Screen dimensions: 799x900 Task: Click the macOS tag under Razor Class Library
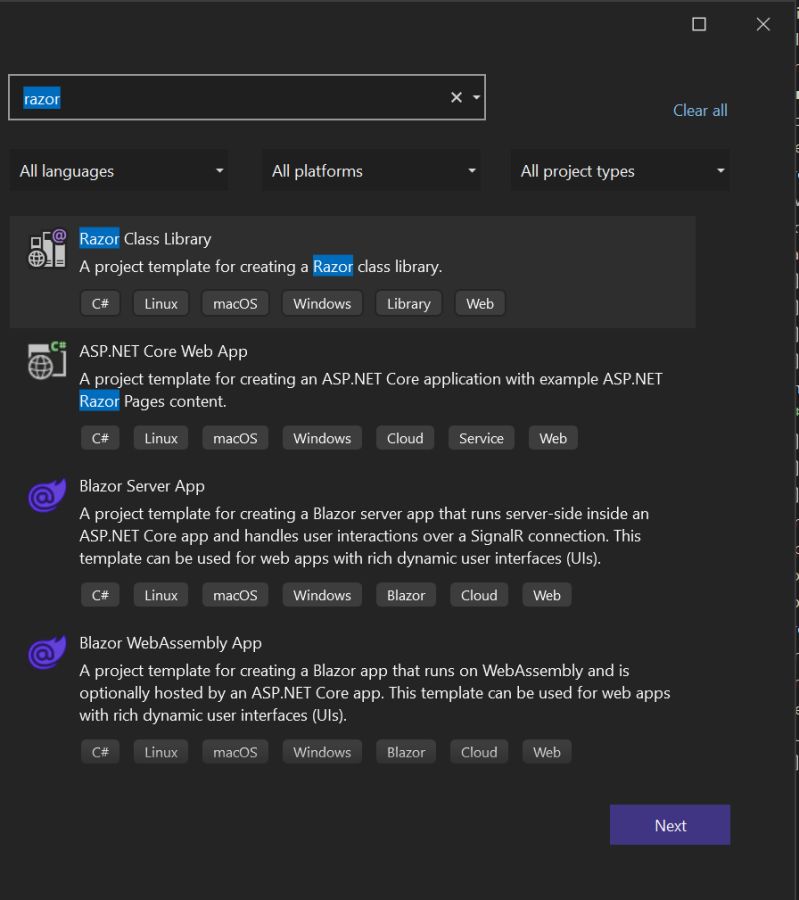point(235,304)
